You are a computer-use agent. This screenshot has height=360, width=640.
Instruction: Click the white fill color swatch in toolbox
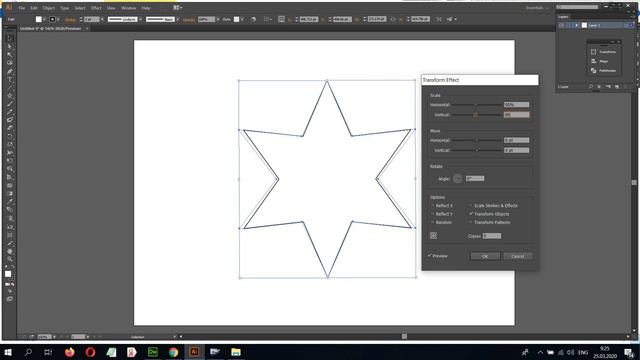pyautogui.click(x=8, y=274)
